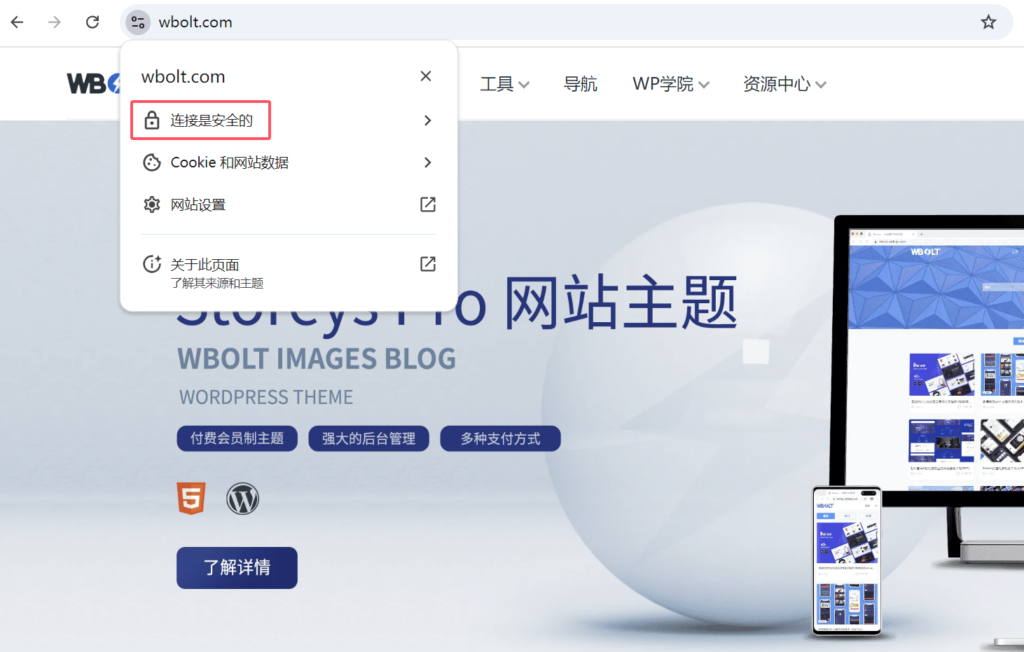Expand the 'WP学院' navigation dropdown

[x=670, y=84]
